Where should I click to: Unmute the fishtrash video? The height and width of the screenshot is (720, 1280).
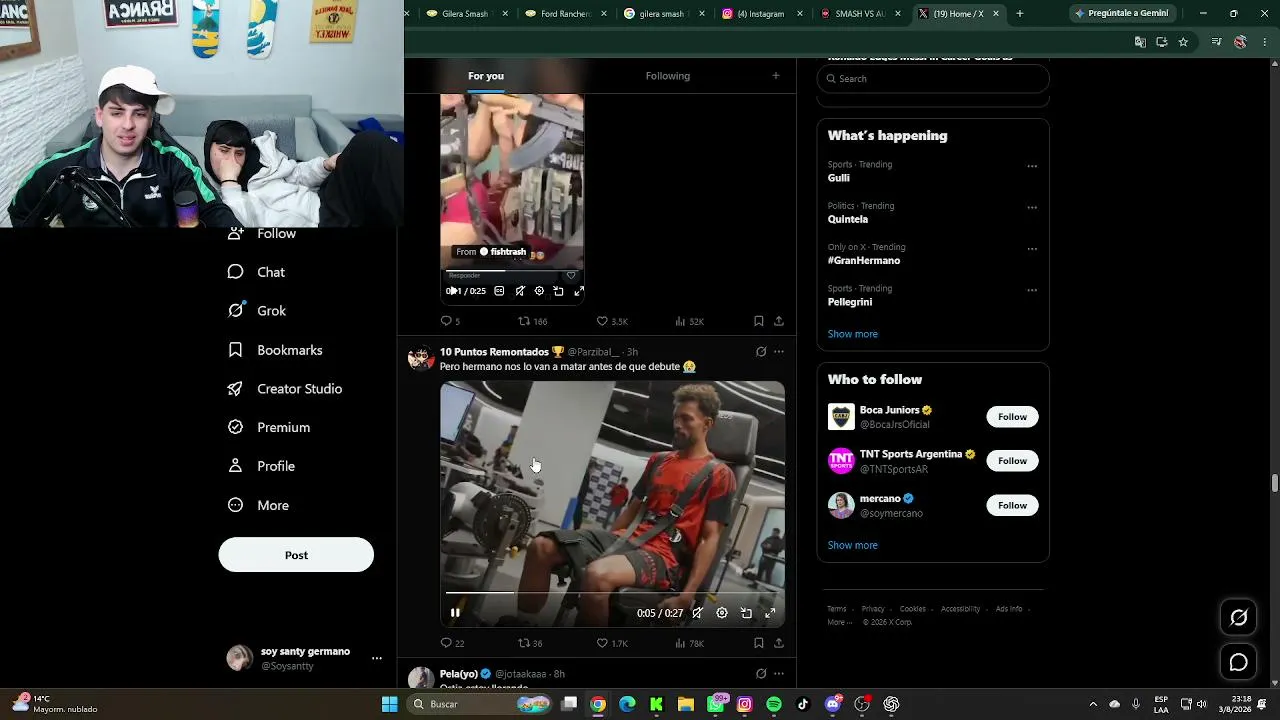[x=520, y=291]
